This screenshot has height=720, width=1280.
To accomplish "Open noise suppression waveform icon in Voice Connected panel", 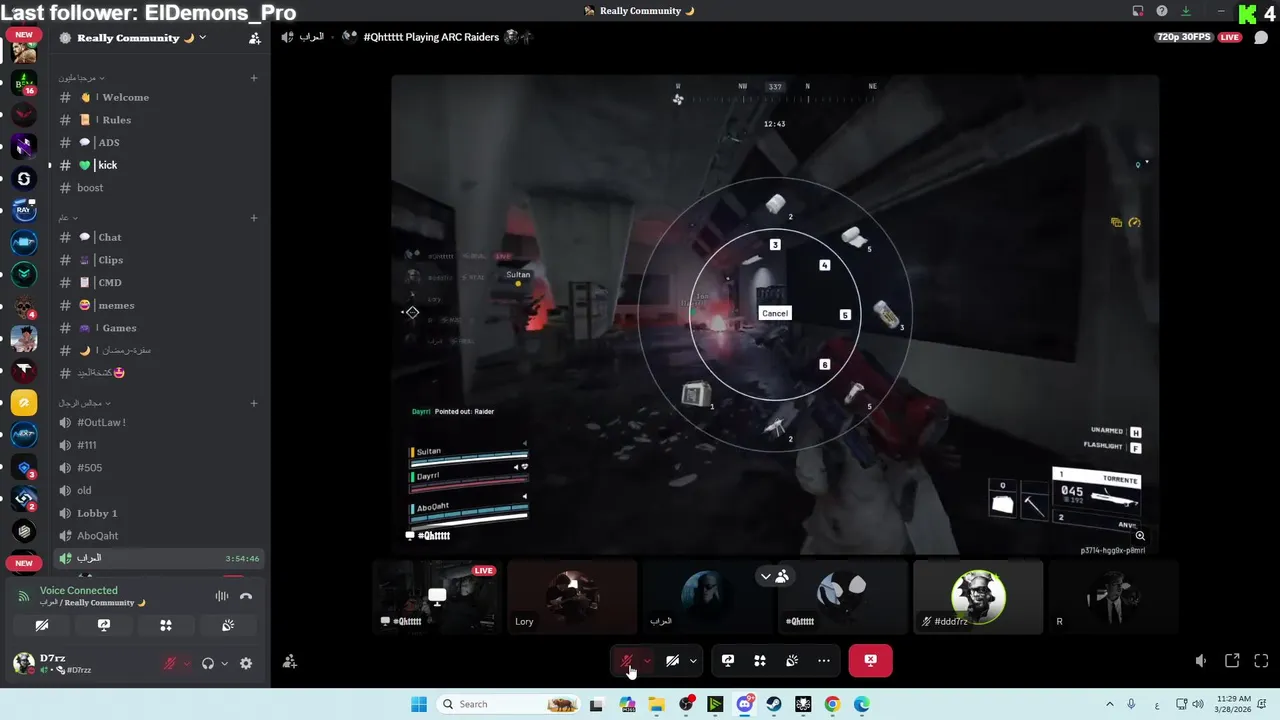I will click(221, 596).
